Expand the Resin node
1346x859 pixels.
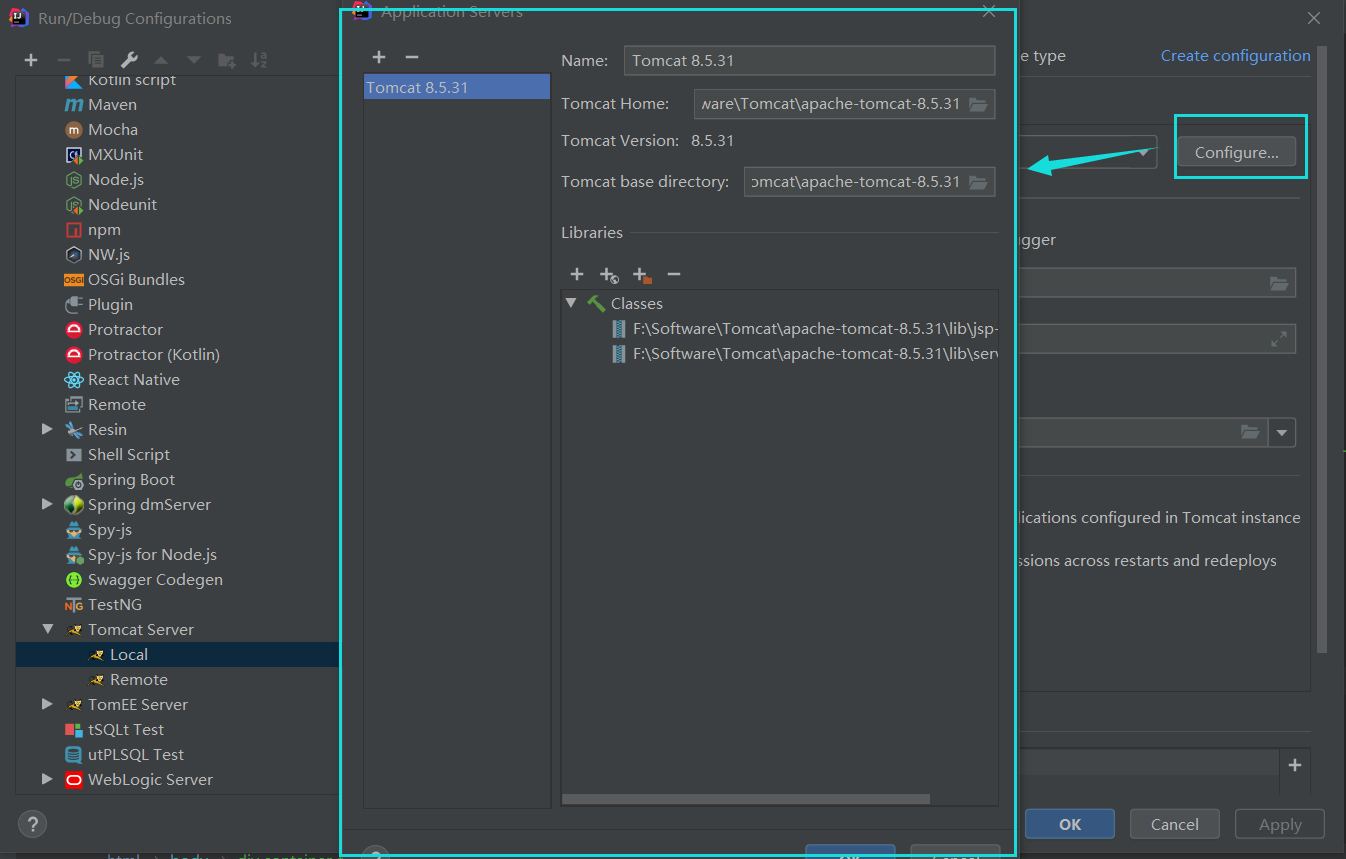tap(47, 429)
